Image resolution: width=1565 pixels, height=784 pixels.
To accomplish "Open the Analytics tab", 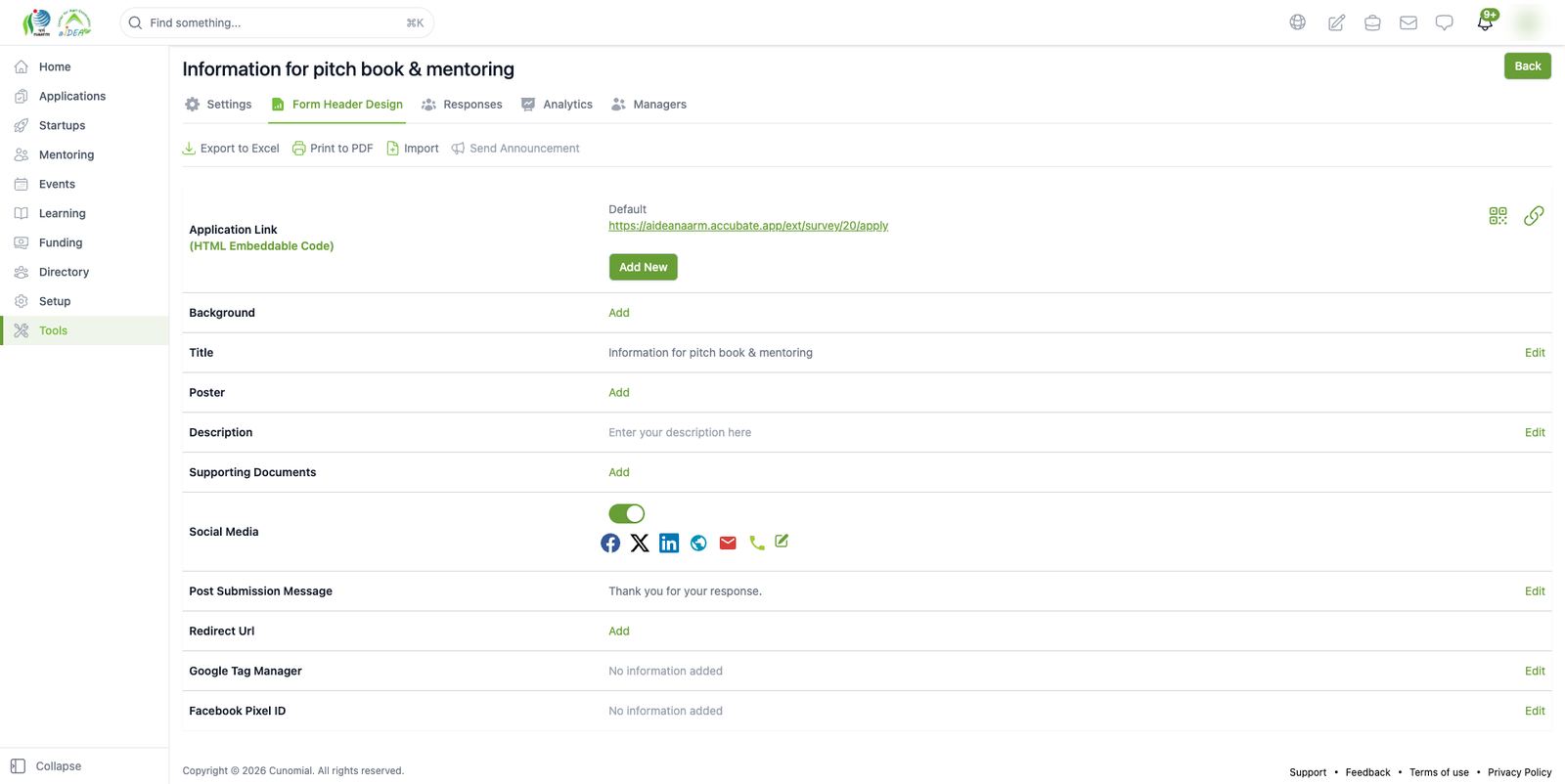I will pyautogui.click(x=557, y=105).
